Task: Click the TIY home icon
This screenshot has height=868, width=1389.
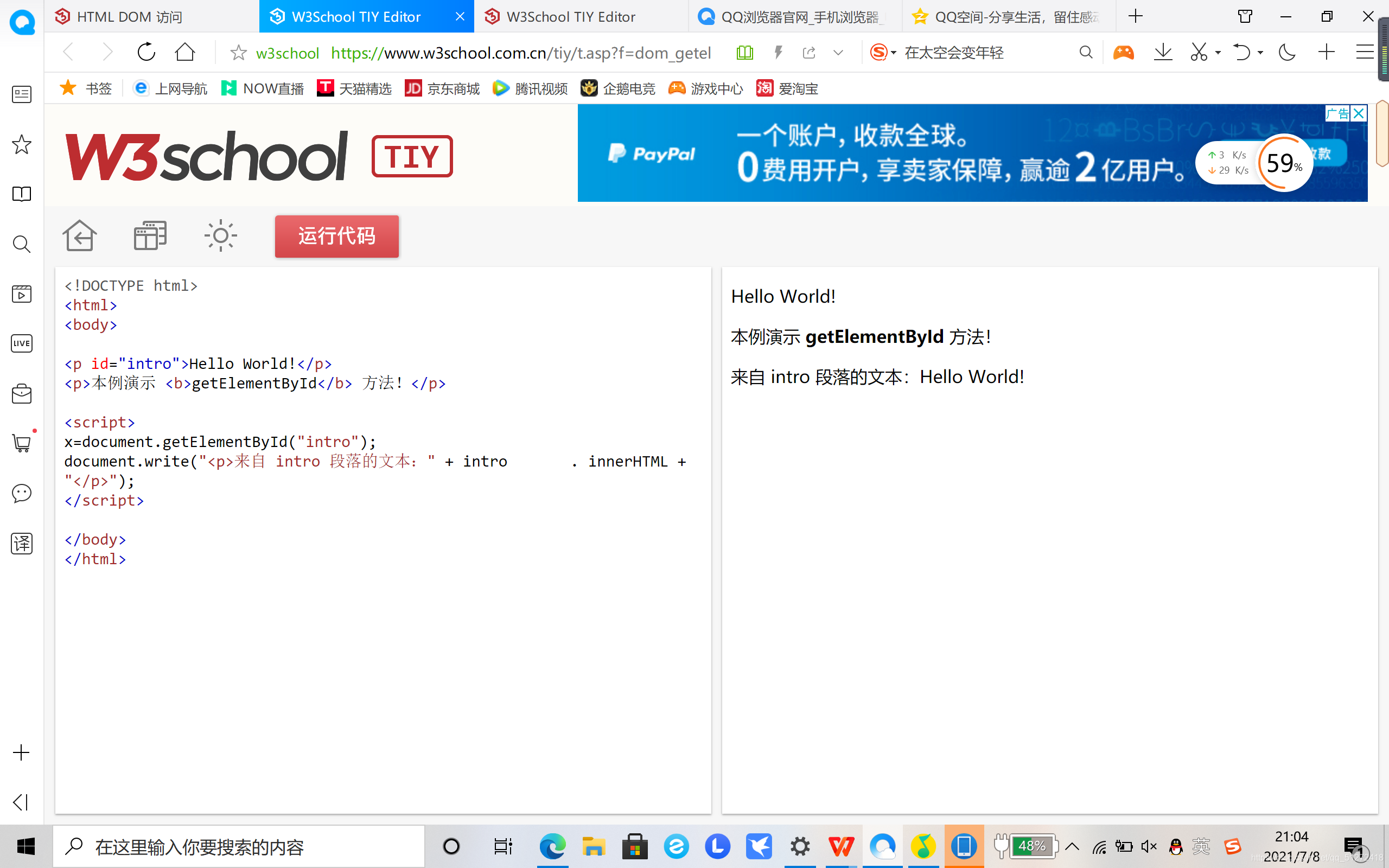Action: [79, 235]
